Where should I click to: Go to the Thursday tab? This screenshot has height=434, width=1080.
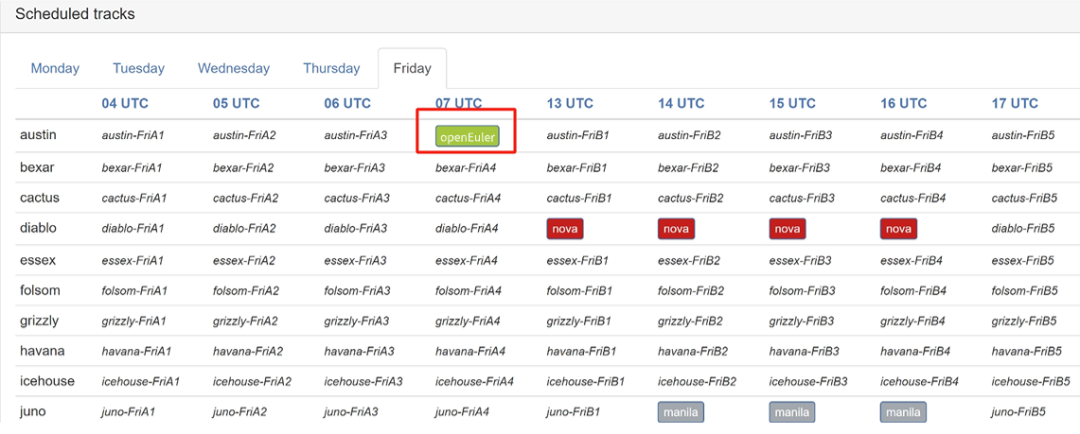331,69
